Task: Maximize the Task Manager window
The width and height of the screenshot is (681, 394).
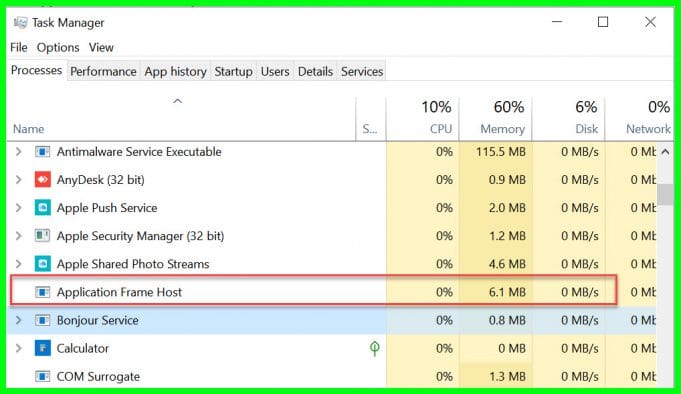Action: point(603,22)
